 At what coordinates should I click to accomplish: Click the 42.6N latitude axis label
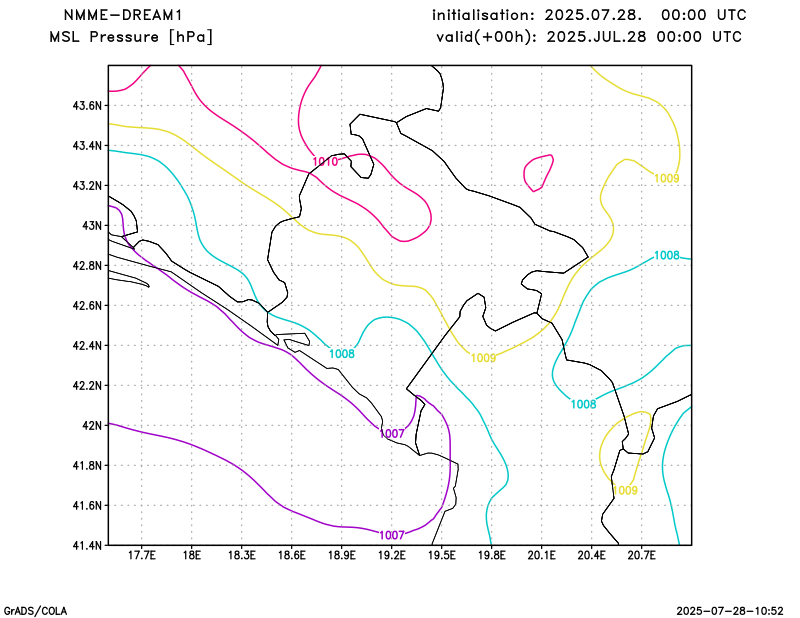(87, 306)
